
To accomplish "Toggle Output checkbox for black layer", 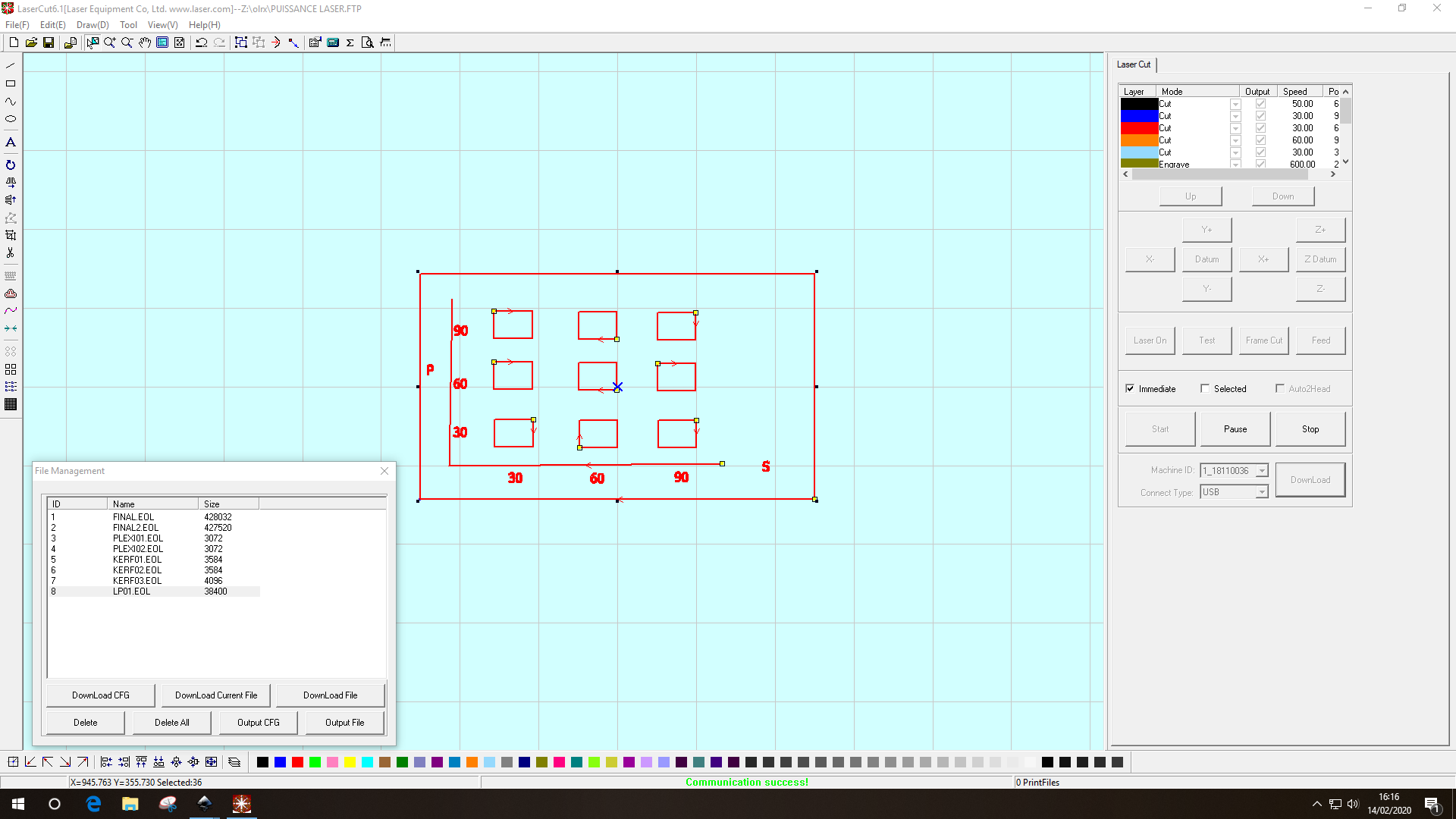I will click(1260, 104).
